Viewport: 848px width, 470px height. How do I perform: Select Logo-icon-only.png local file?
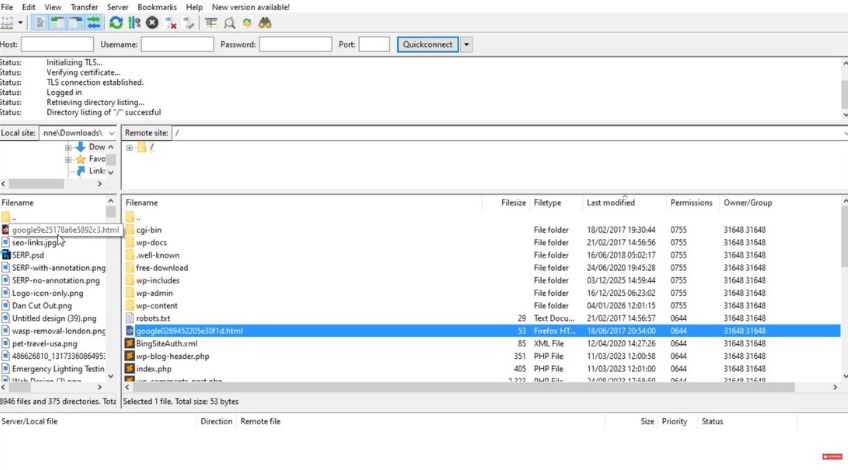pyautogui.click(x=48, y=293)
